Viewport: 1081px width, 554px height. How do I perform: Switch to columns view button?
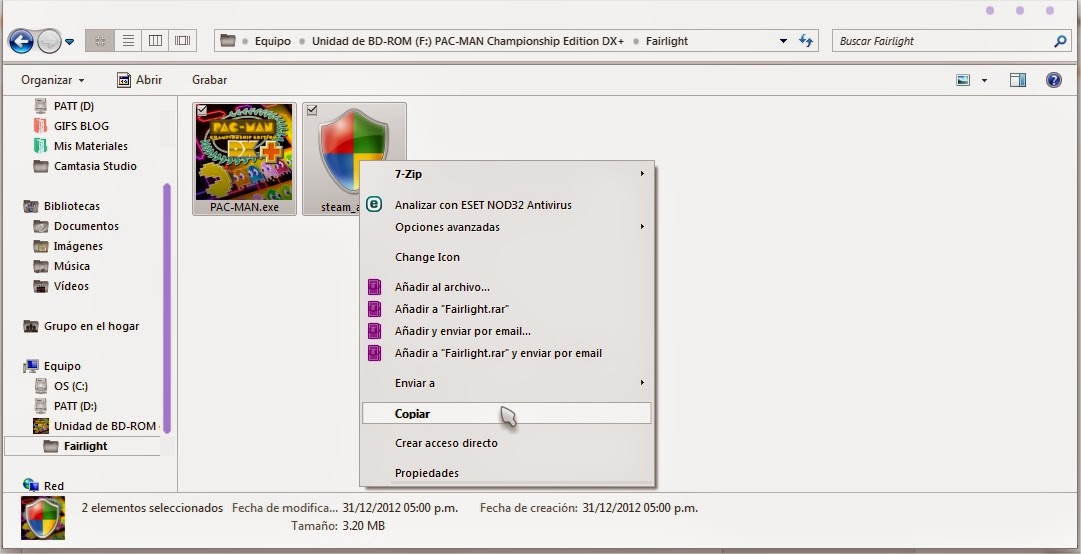pyautogui.click(x=156, y=41)
